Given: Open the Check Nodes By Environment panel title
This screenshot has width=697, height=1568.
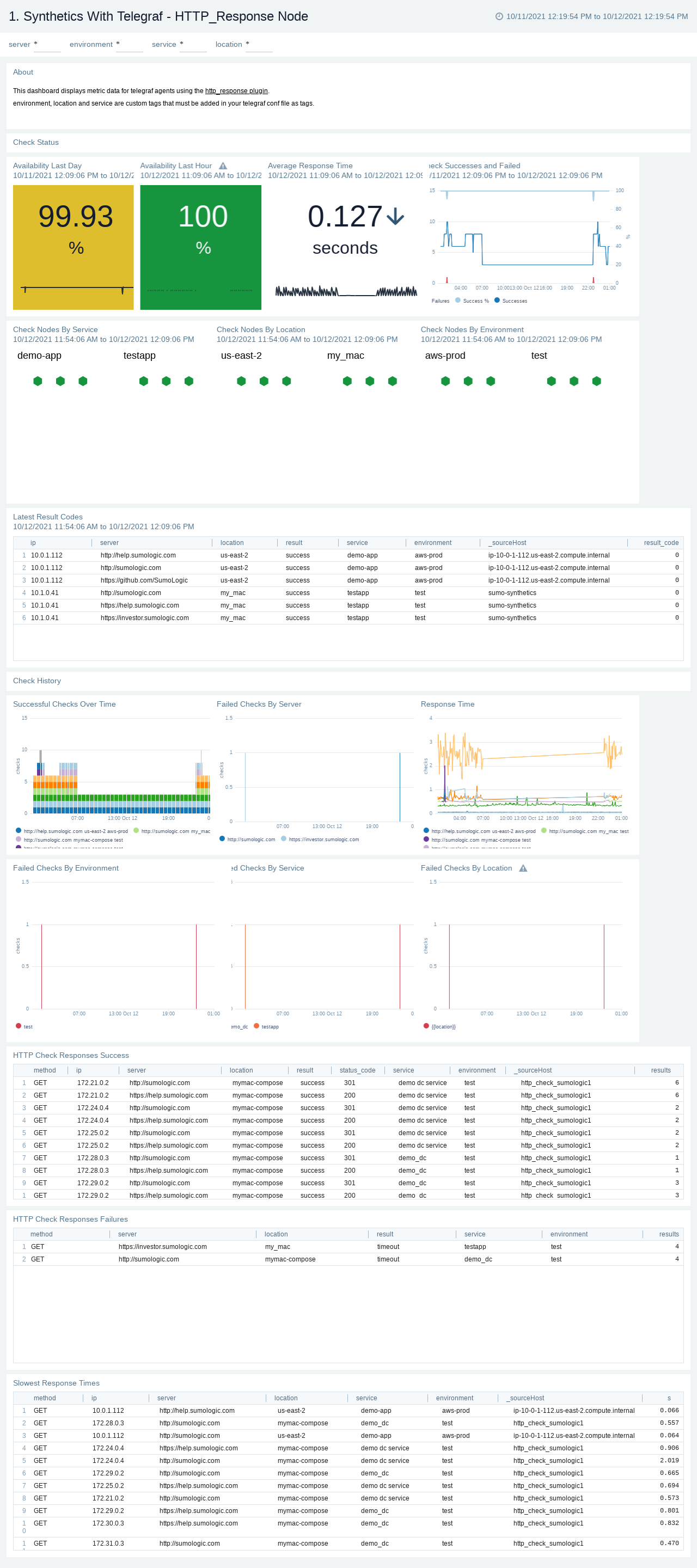Looking at the screenshot, I should (472, 329).
